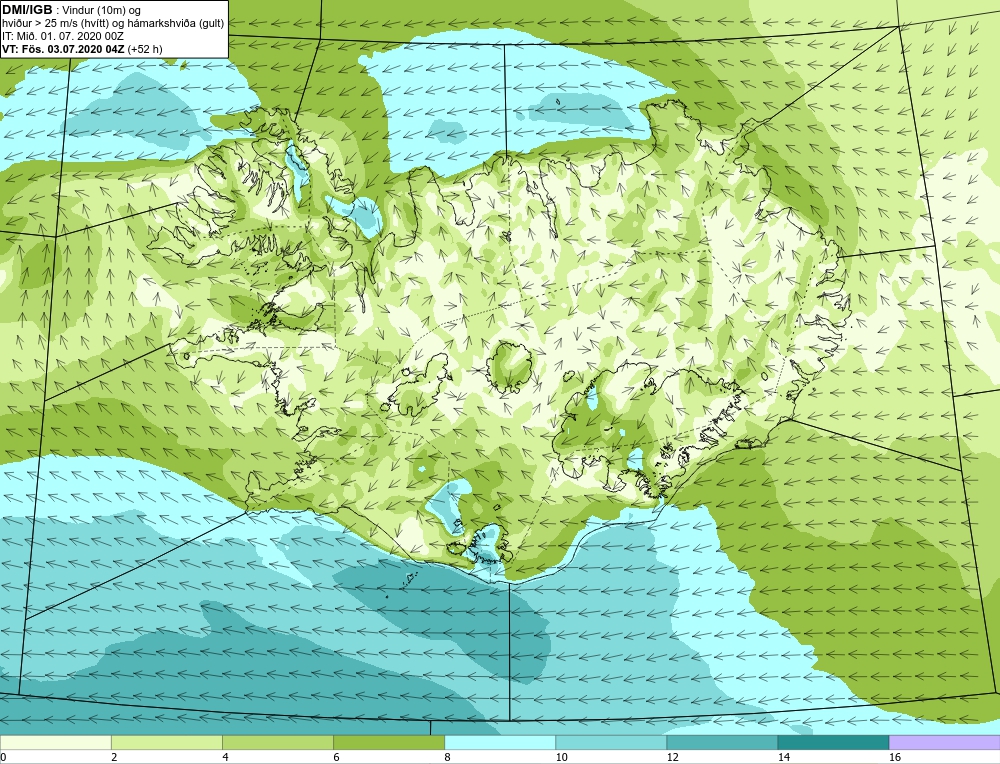
Task: Click the legend label '4'
Action: click(226, 757)
